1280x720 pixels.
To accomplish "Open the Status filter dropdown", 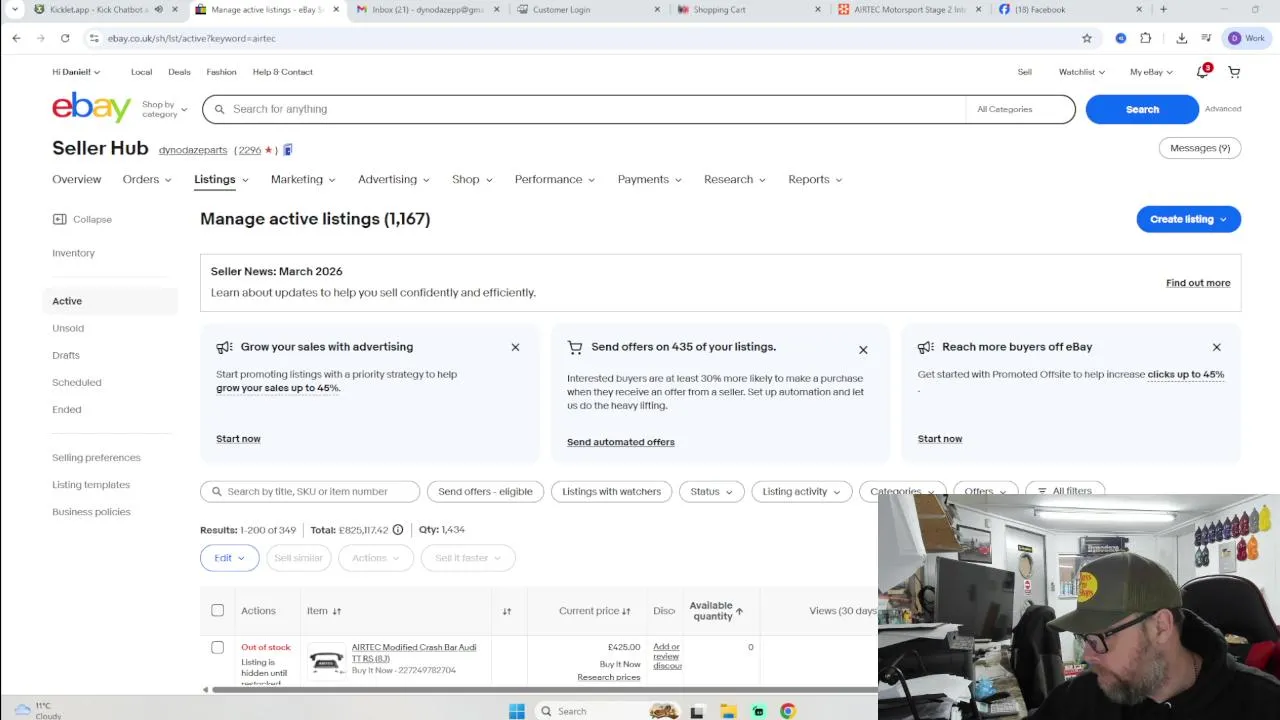I will pos(711,491).
